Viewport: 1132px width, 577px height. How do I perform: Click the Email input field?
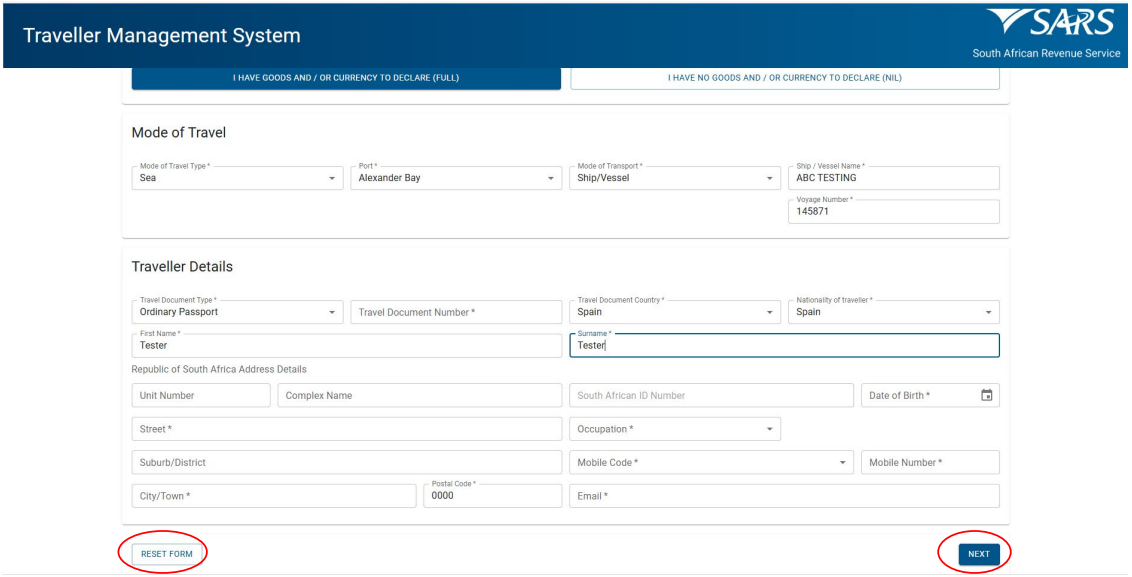[x=784, y=496]
